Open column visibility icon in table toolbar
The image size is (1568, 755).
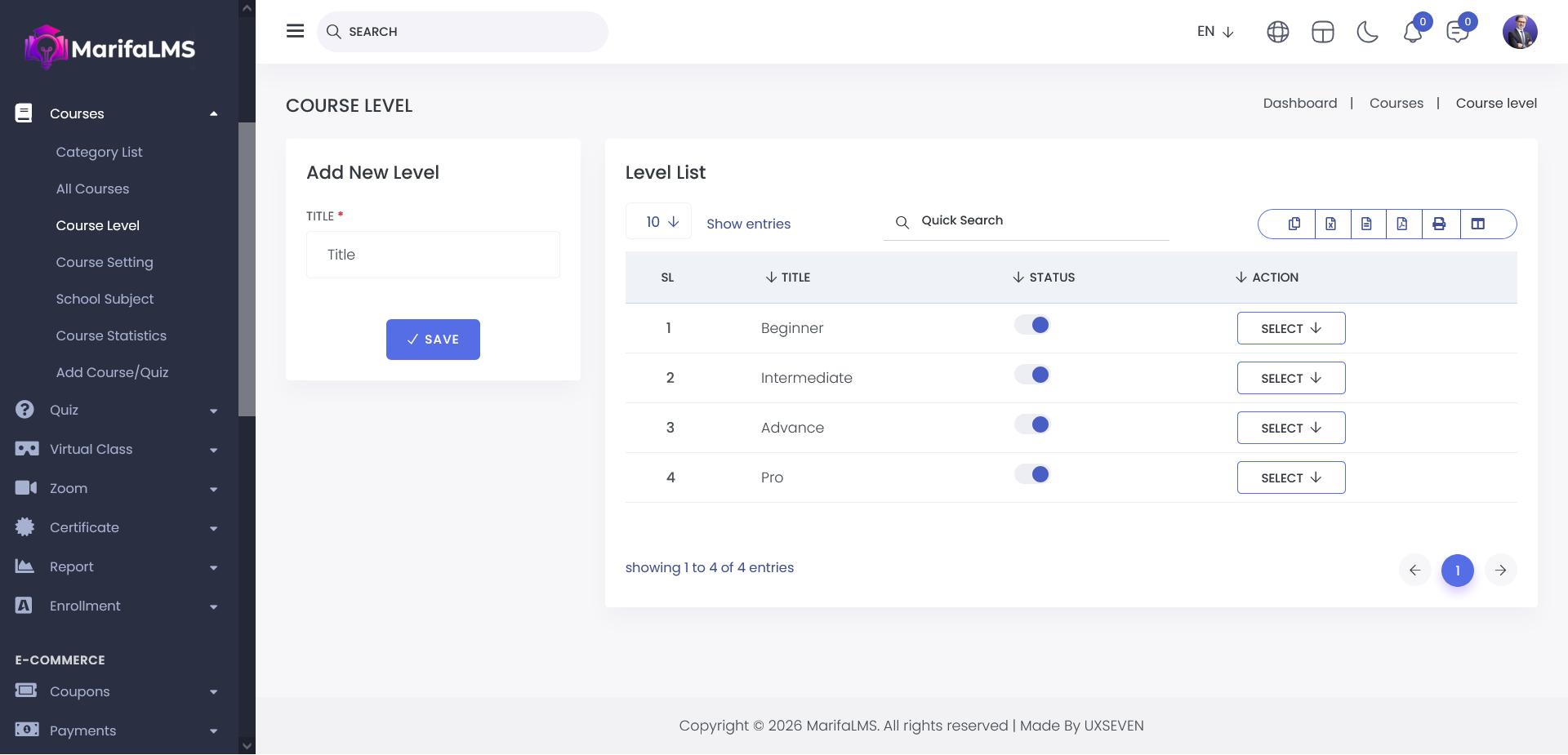pyautogui.click(x=1478, y=224)
